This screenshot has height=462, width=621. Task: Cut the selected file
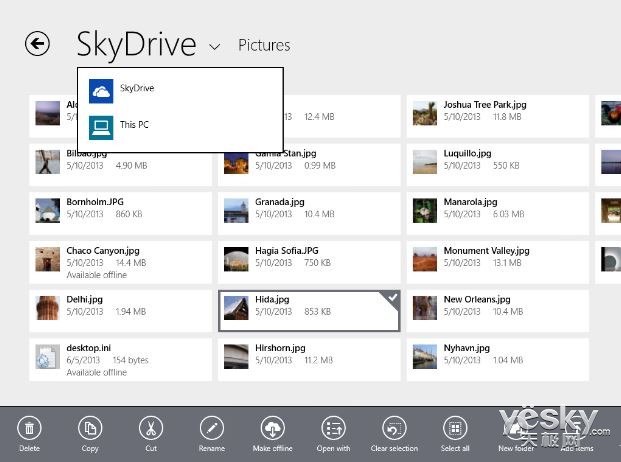point(151,433)
